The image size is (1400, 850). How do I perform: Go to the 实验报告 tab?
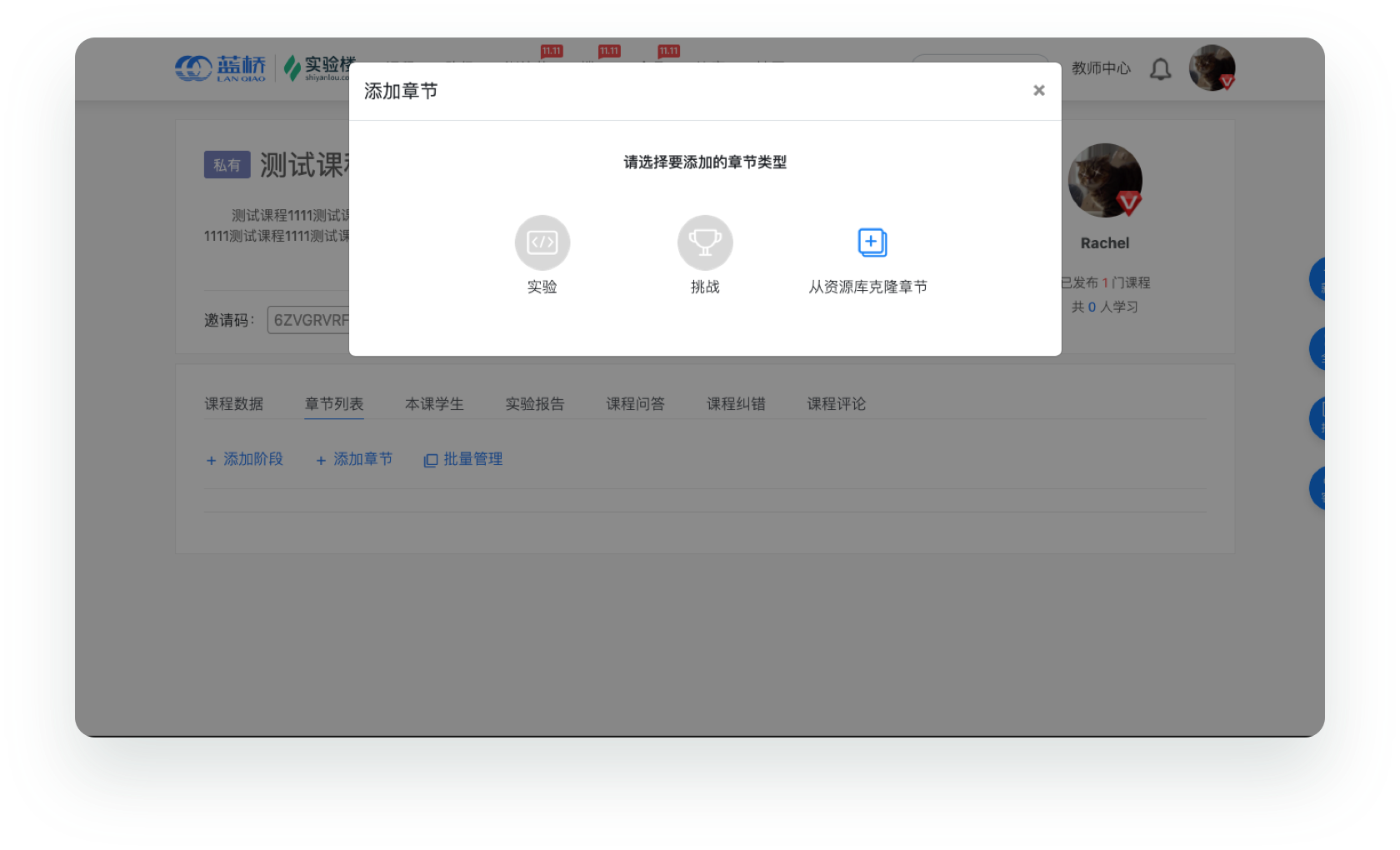click(535, 404)
